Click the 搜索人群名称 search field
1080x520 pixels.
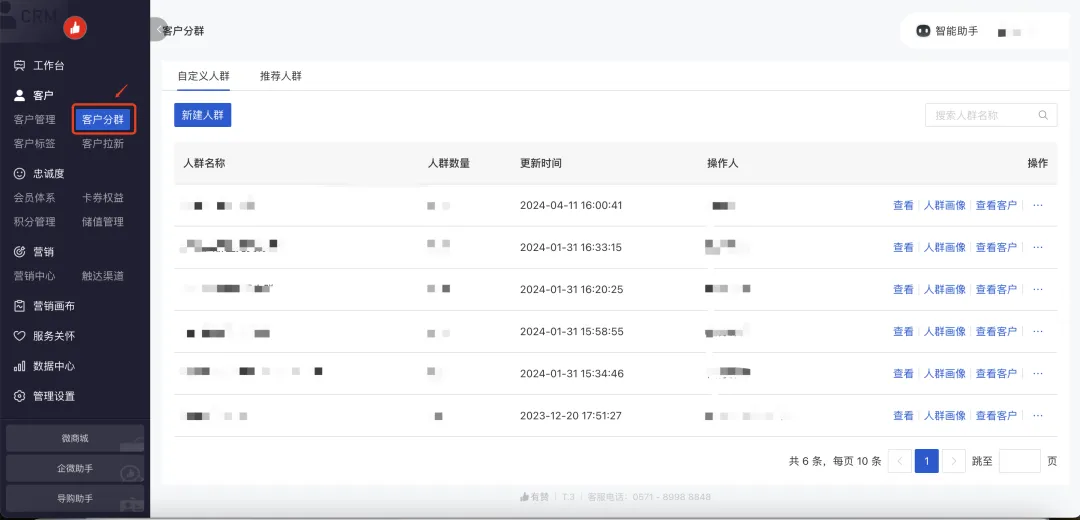[980, 115]
